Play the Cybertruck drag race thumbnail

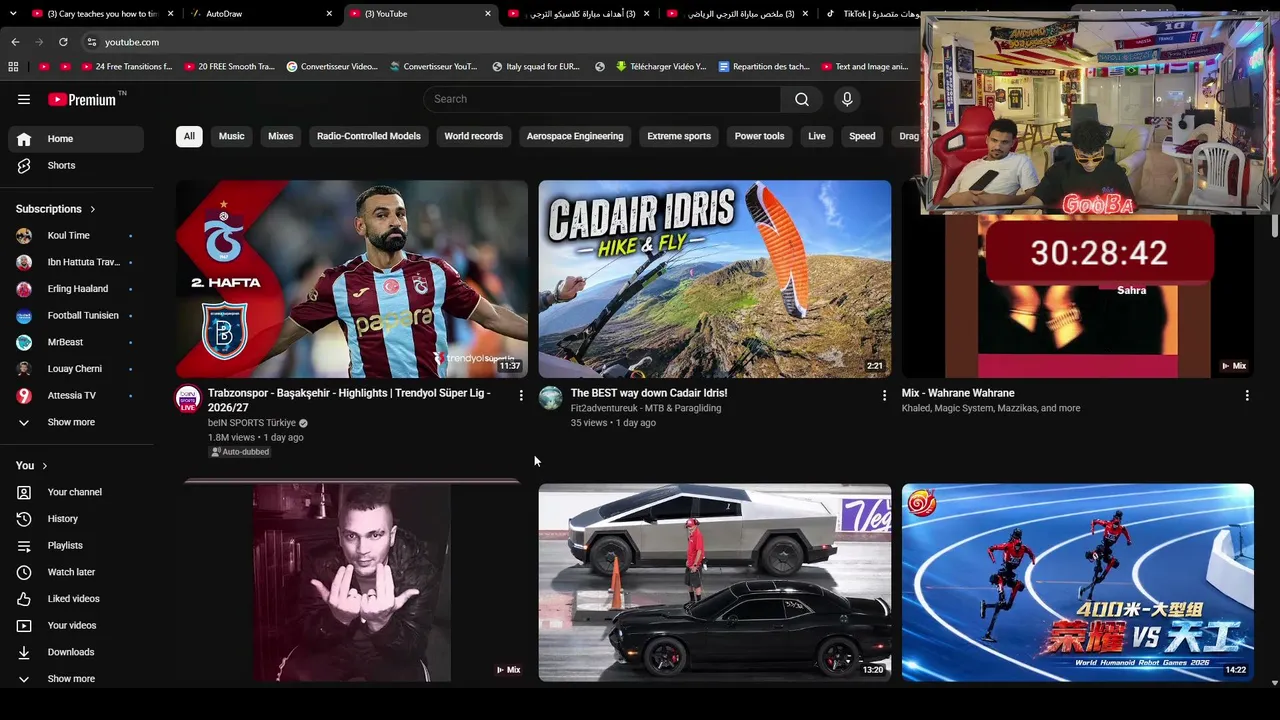click(715, 583)
